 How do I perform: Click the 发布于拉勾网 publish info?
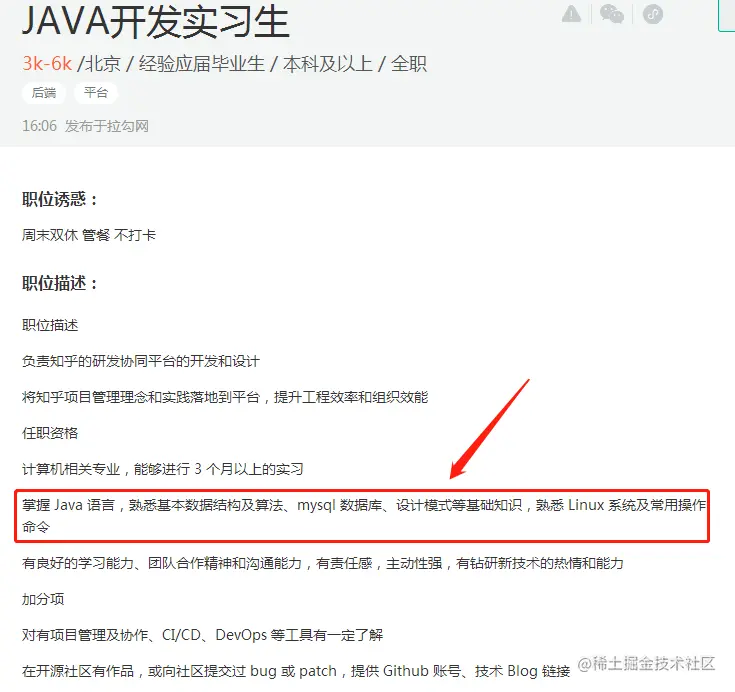click(106, 126)
